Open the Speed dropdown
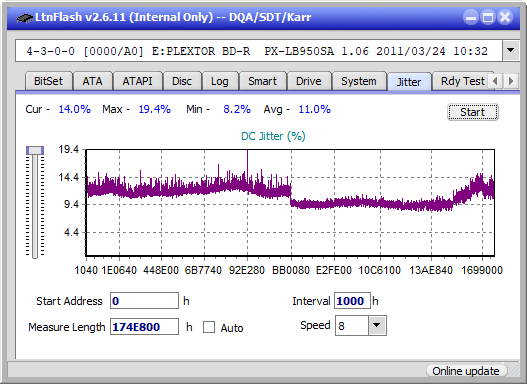527x384 pixels. click(x=377, y=326)
